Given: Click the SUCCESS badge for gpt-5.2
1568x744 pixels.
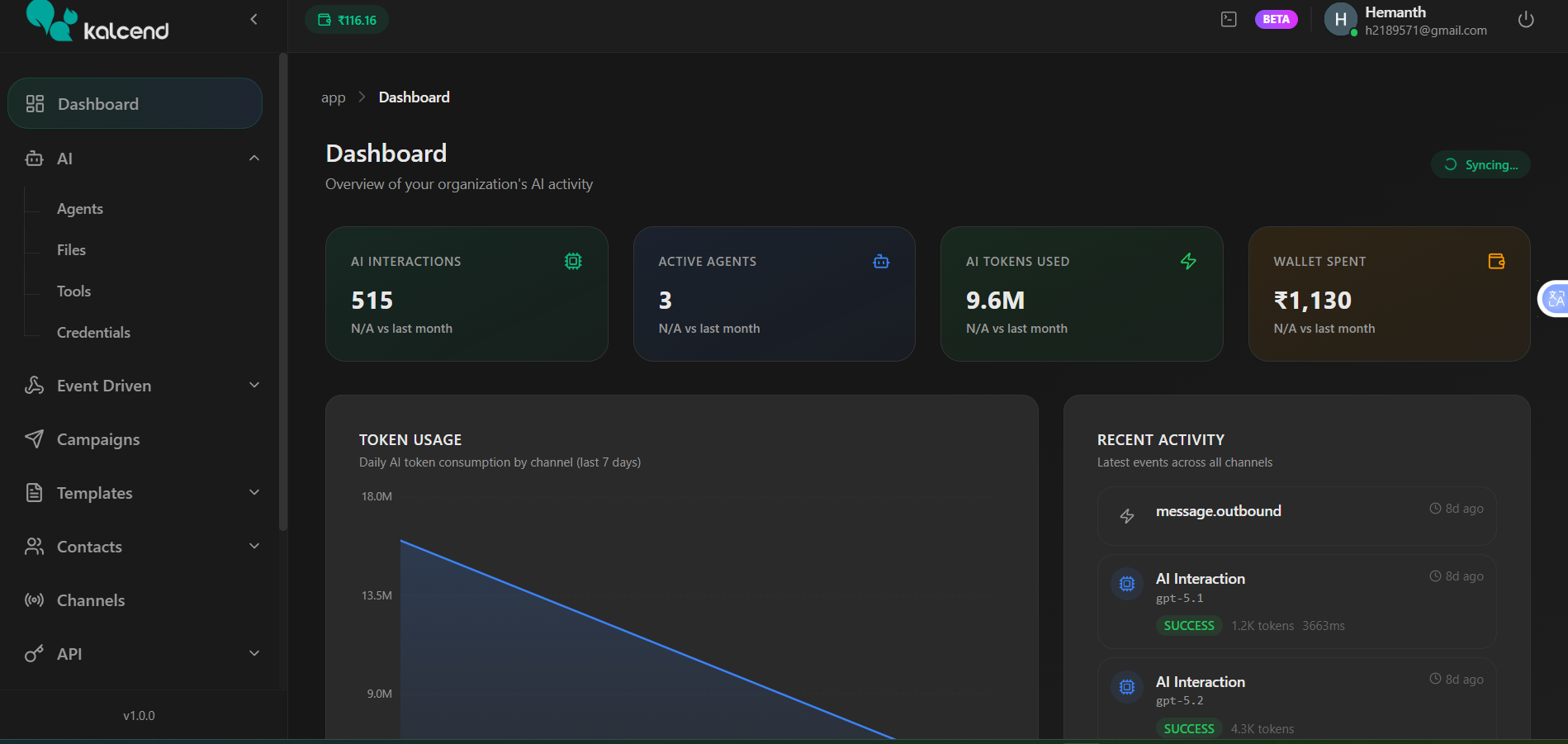Looking at the screenshot, I should tap(1189, 728).
